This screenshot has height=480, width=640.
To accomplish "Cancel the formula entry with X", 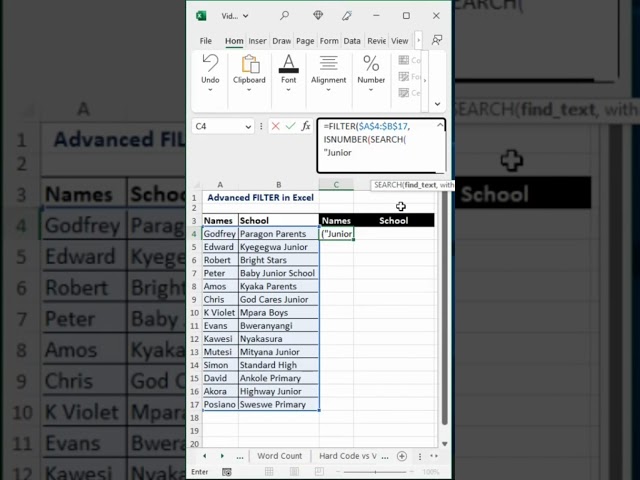I will (x=276, y=127).
